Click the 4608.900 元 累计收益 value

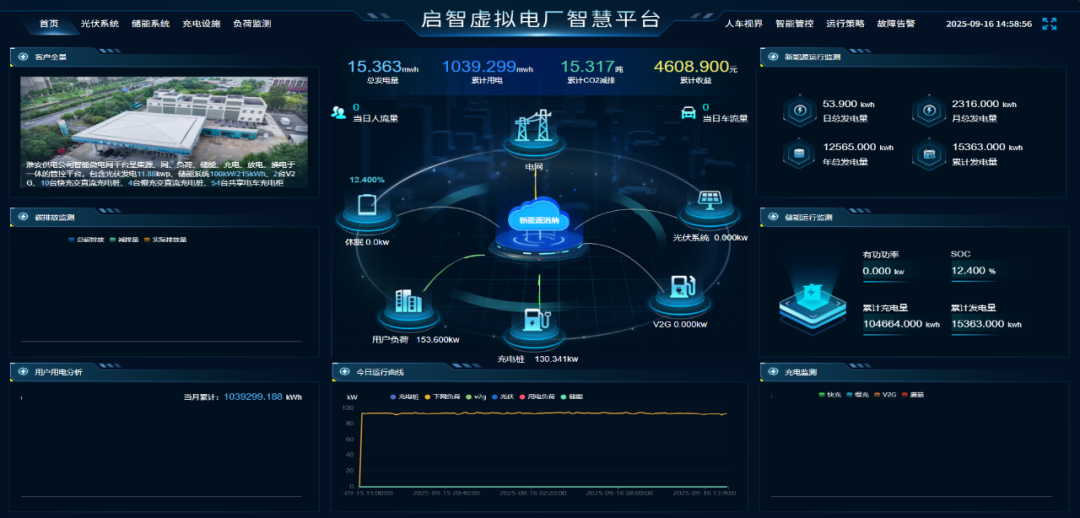[x=695, y=67]
